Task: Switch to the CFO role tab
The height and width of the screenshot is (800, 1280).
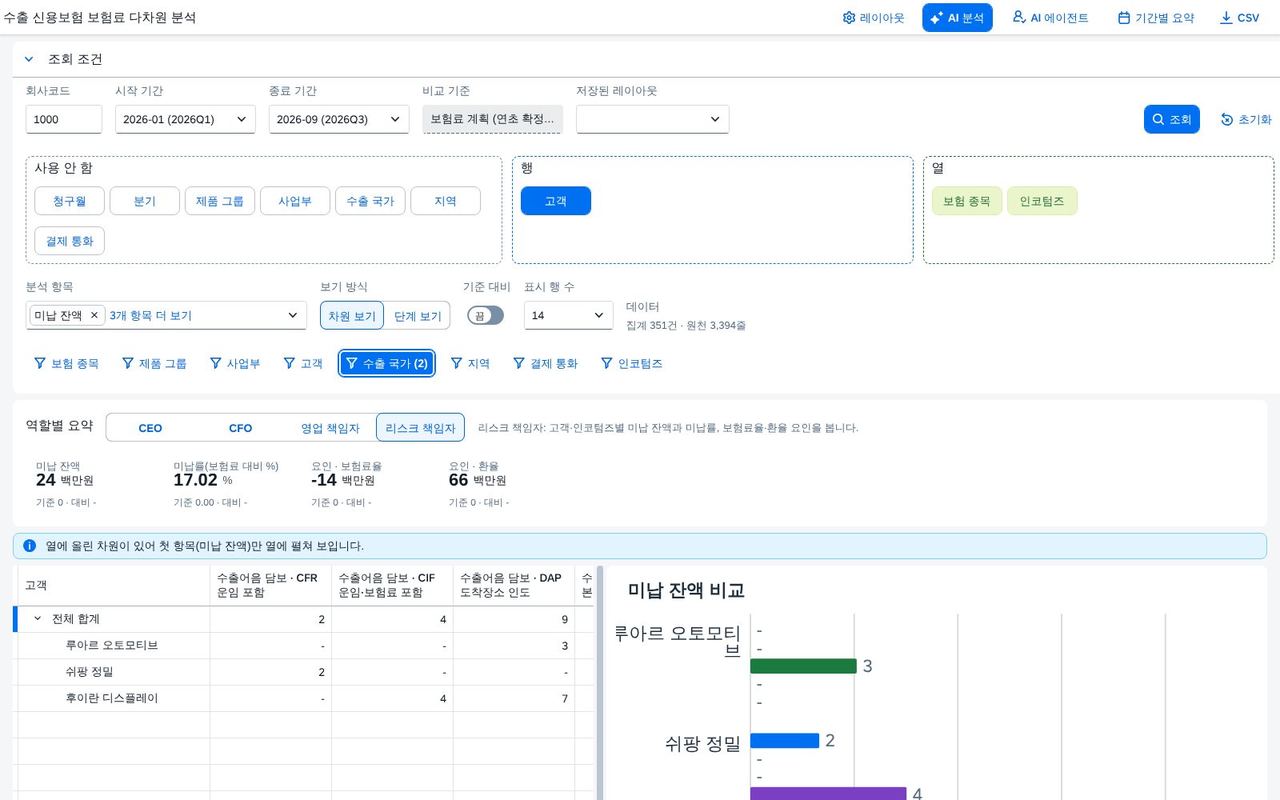Action: click(240, 428)
